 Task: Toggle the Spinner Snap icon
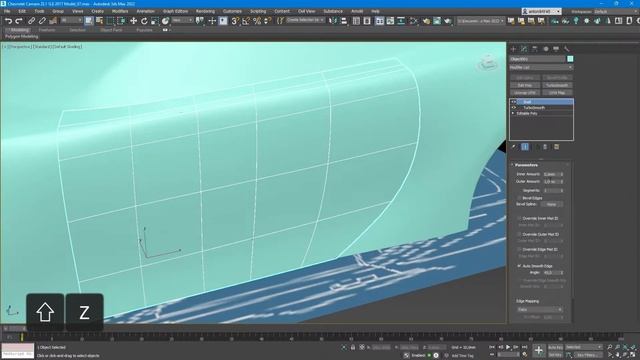pyautogui.click(x=267, y=21)
